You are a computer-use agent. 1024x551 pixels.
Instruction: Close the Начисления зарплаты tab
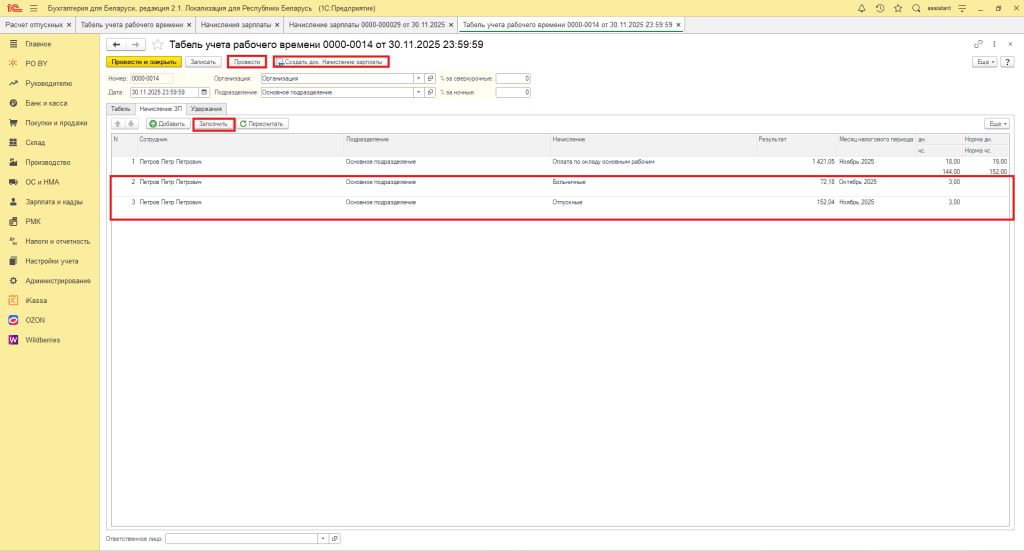click(x=277, y=23)
